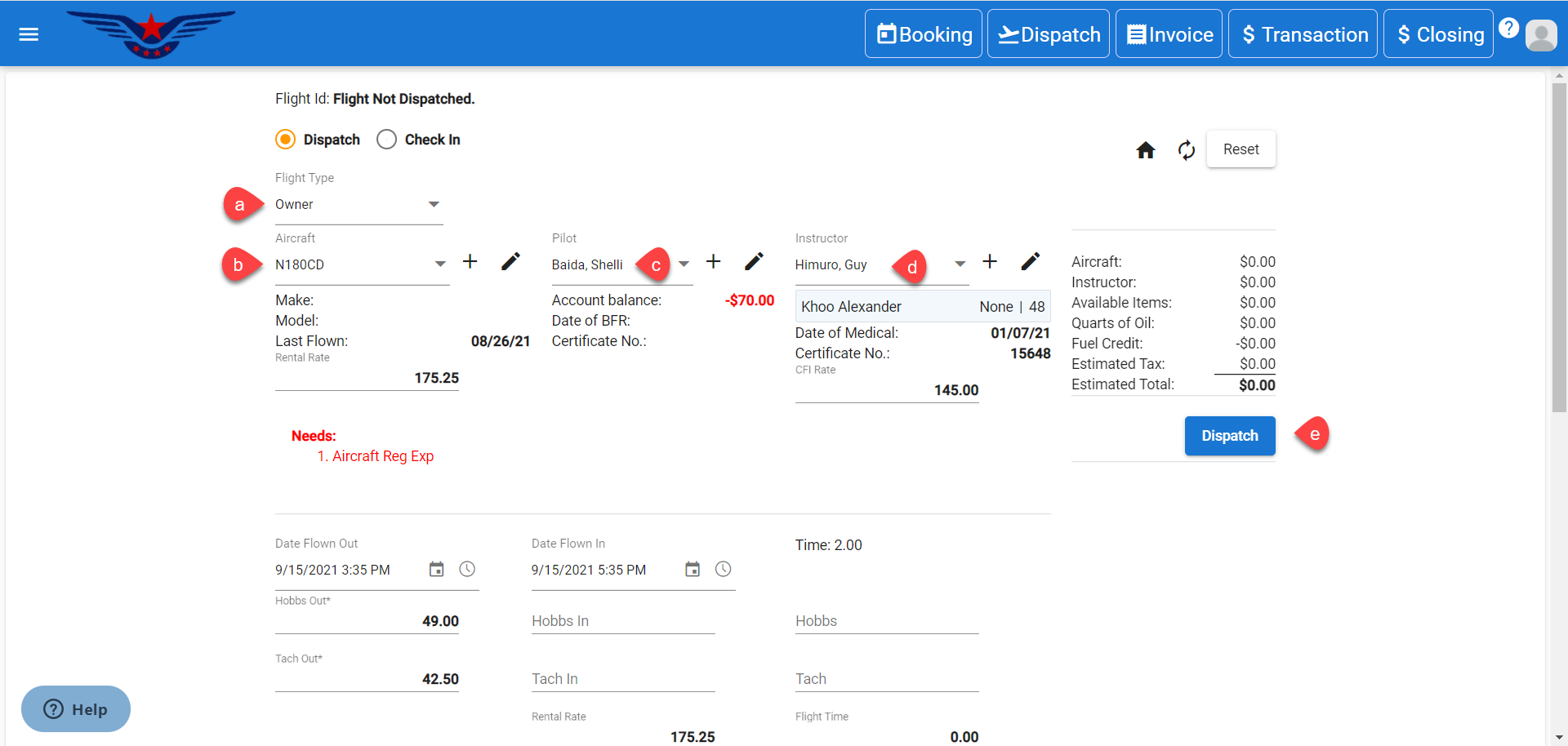Select the Check In radio button
Image resolution: width=1568 pixels, height=746 pixels.
point(386,140)
